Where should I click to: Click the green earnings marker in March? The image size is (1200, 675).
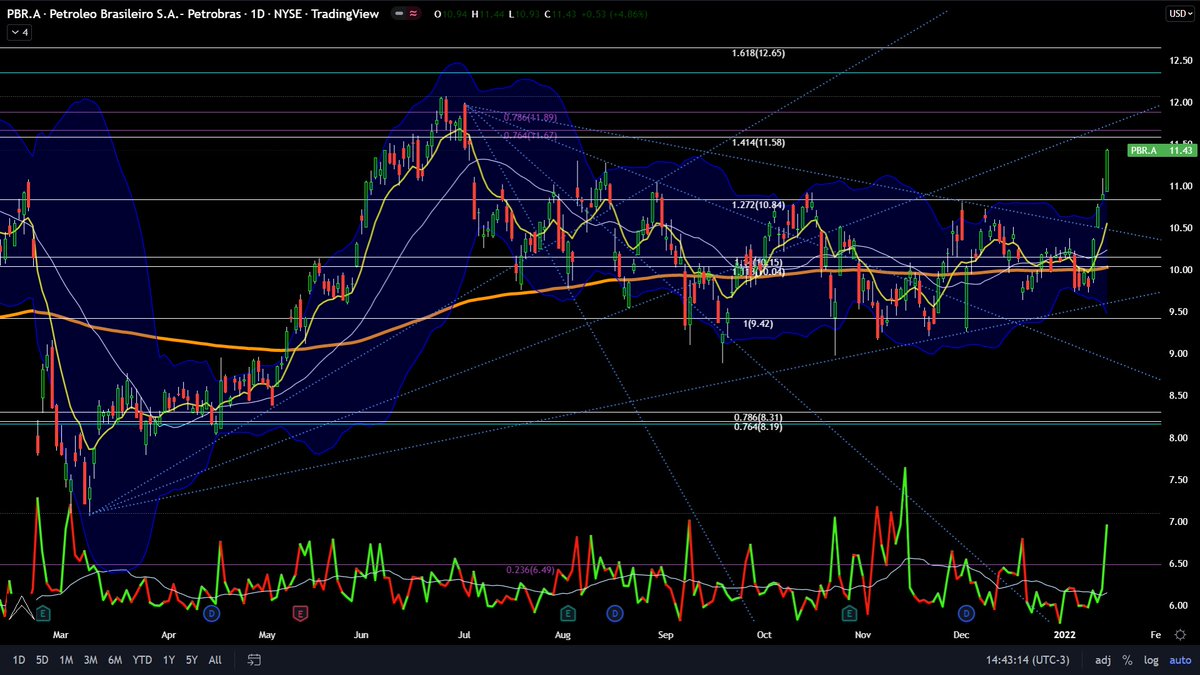coord(43,612)
